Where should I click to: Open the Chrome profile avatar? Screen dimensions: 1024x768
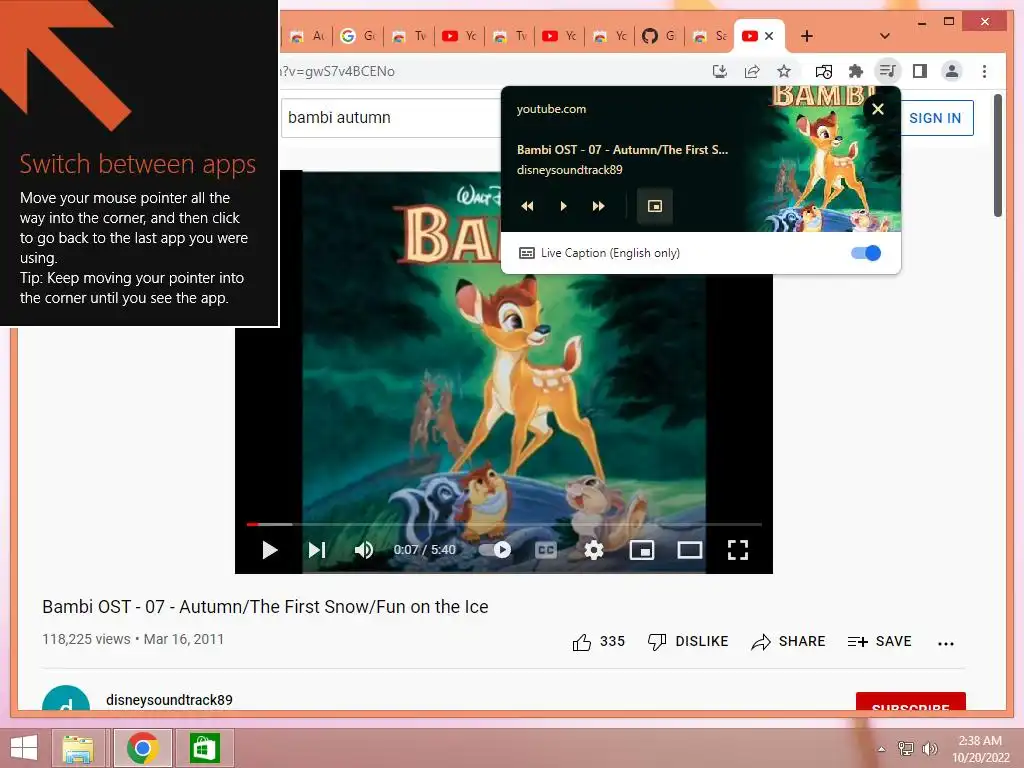[x=952, y=71]
